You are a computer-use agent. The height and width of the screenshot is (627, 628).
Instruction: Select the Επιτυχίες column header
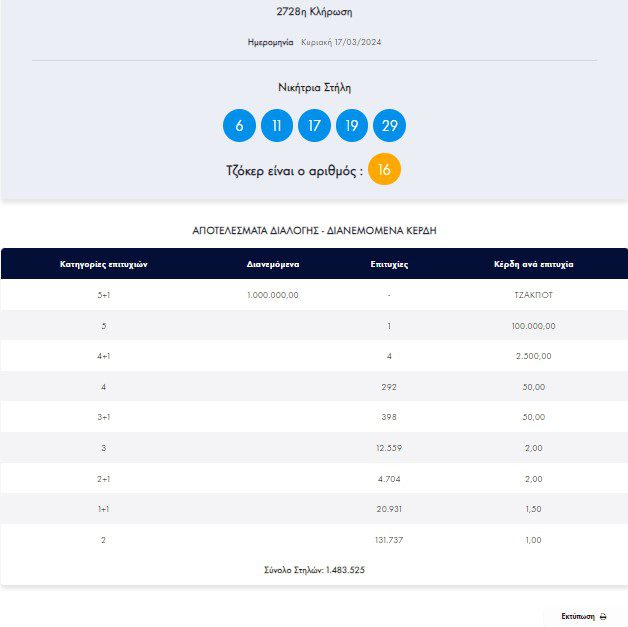(x=389, y=264)
